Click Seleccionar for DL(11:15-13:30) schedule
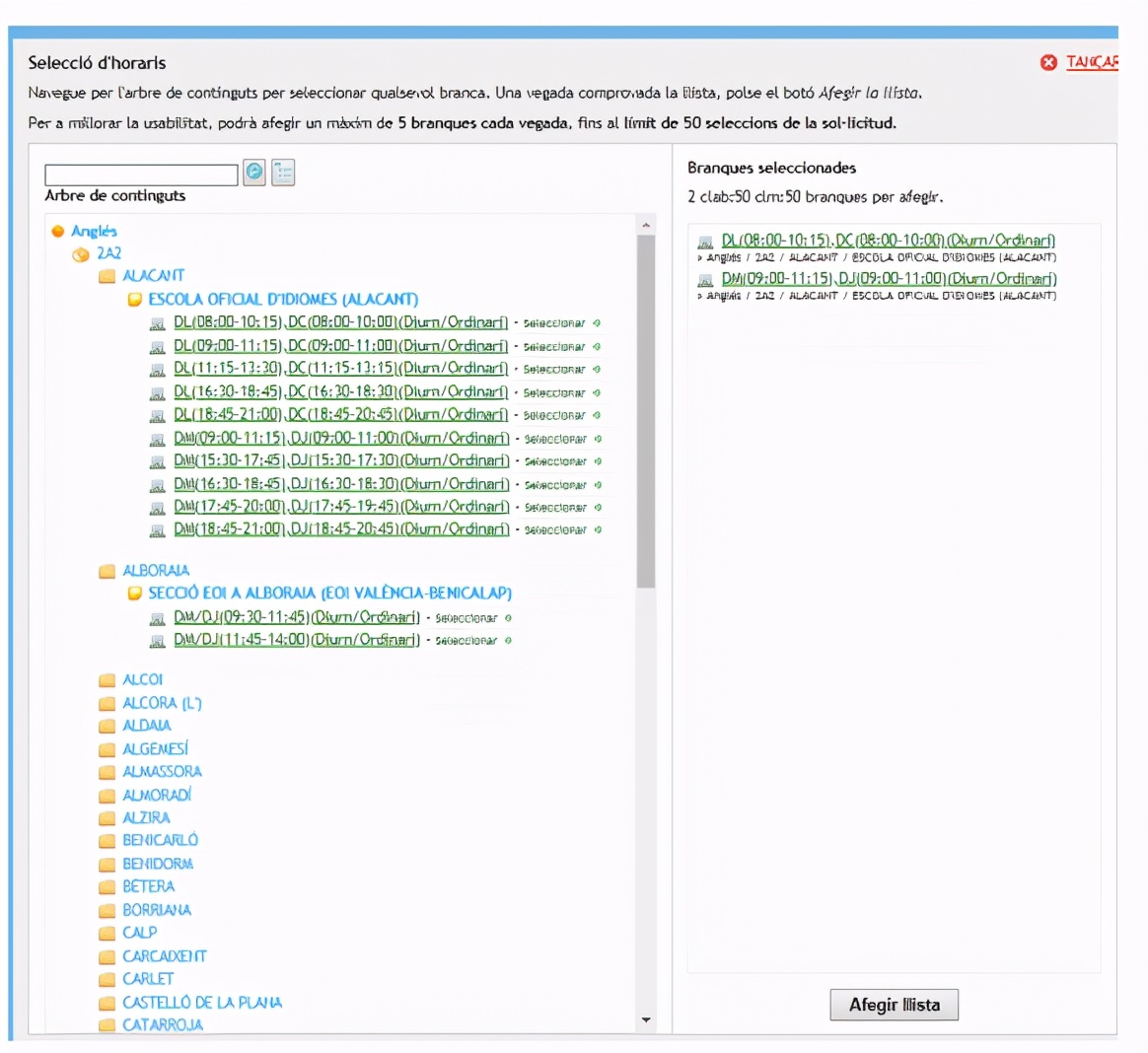Image resolution: width=1148 pixels, height=1053 pixels. 554,370
